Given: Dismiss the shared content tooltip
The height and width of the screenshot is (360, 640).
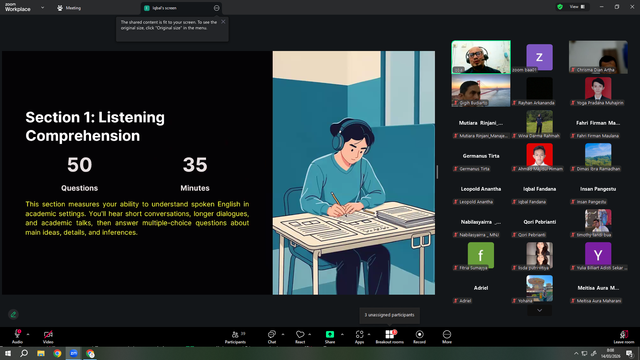Looking at the screenshot, I should coord(223,22).
